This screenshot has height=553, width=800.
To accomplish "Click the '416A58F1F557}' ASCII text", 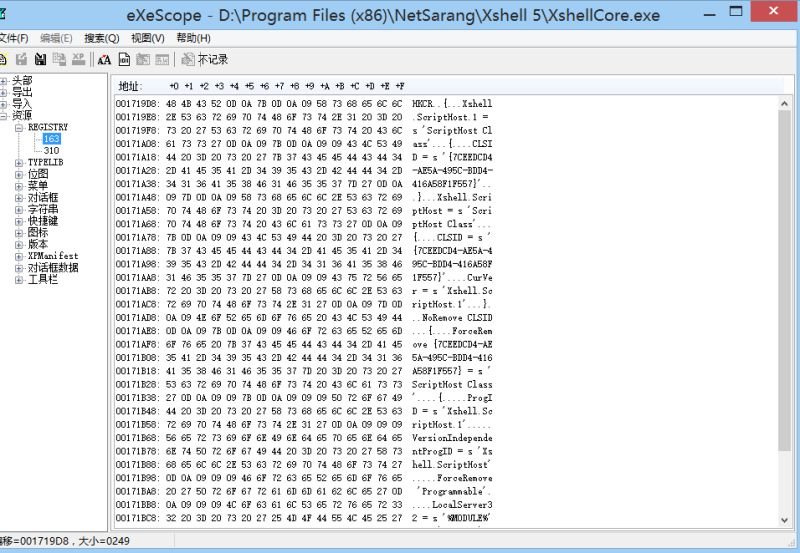I will point(446,184).
